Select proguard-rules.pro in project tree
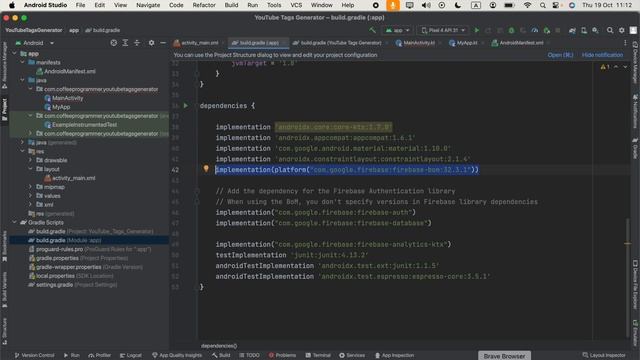 click(90, 249)
